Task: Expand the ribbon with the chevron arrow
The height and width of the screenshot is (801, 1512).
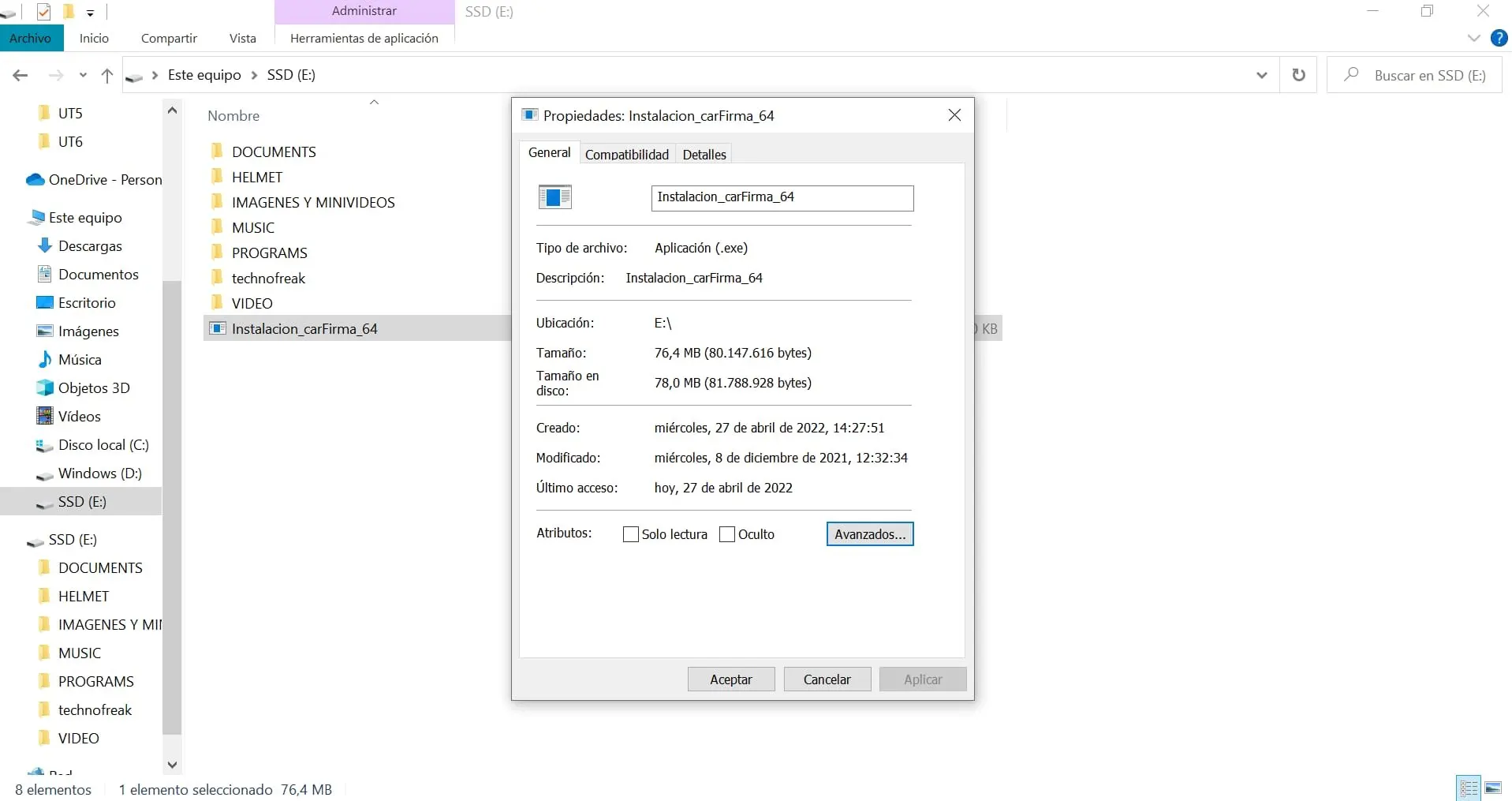Action: tap(1473, 38)
